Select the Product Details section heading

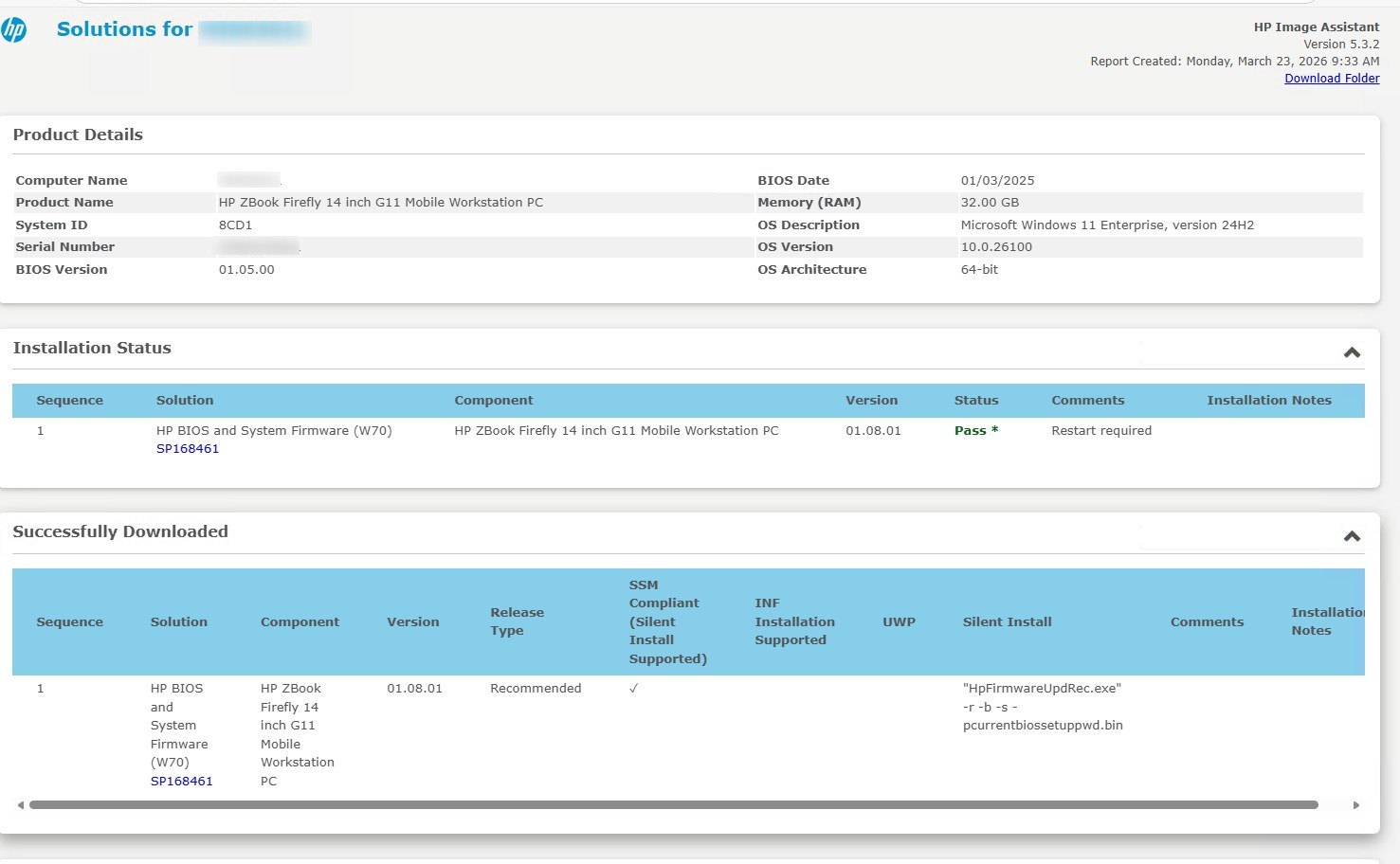coord(78,135)
